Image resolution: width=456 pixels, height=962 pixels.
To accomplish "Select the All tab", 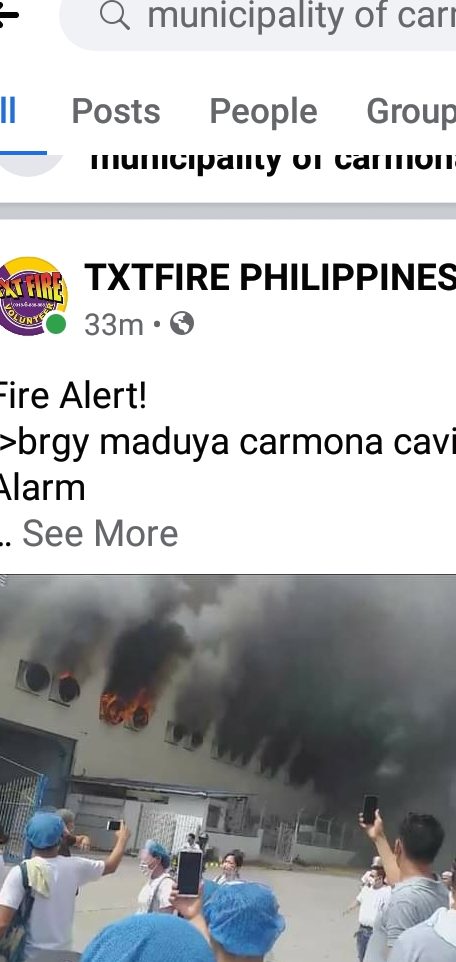I will [7, 112].
